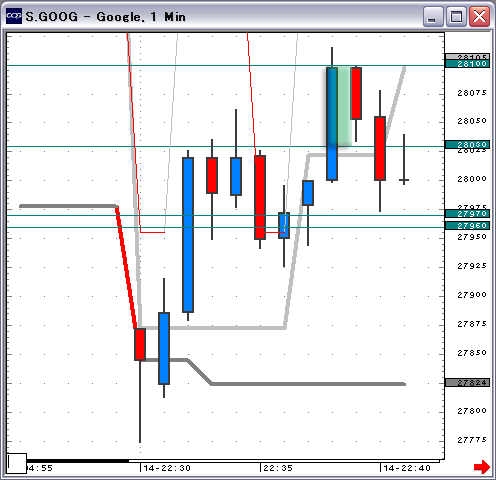Click the red right-arrow scroll icon
Viewport: 496px width, 480px height.
tap(482, 467)
